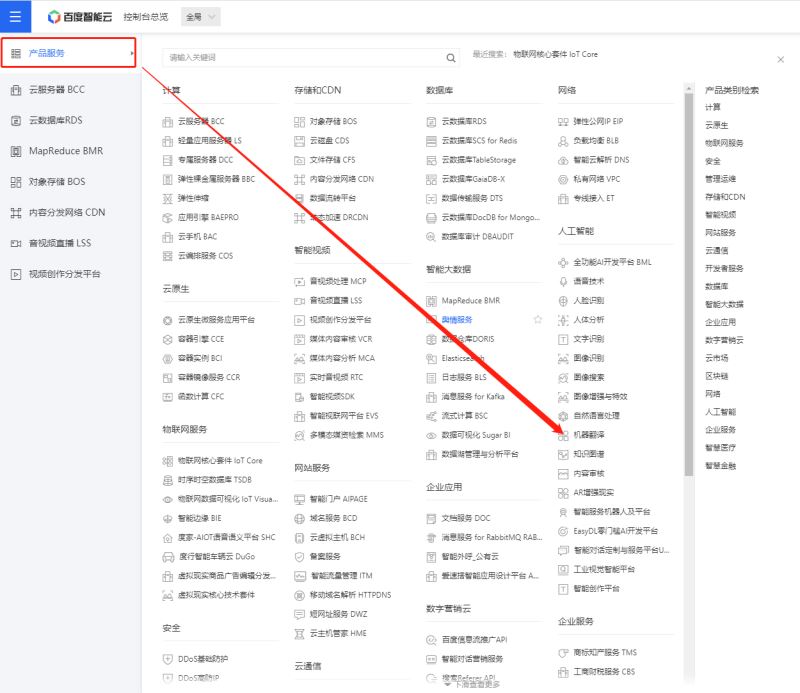Jump to 云原生 in category index
This screenshot has height=693, width=800.
click(x=716, y=125)
